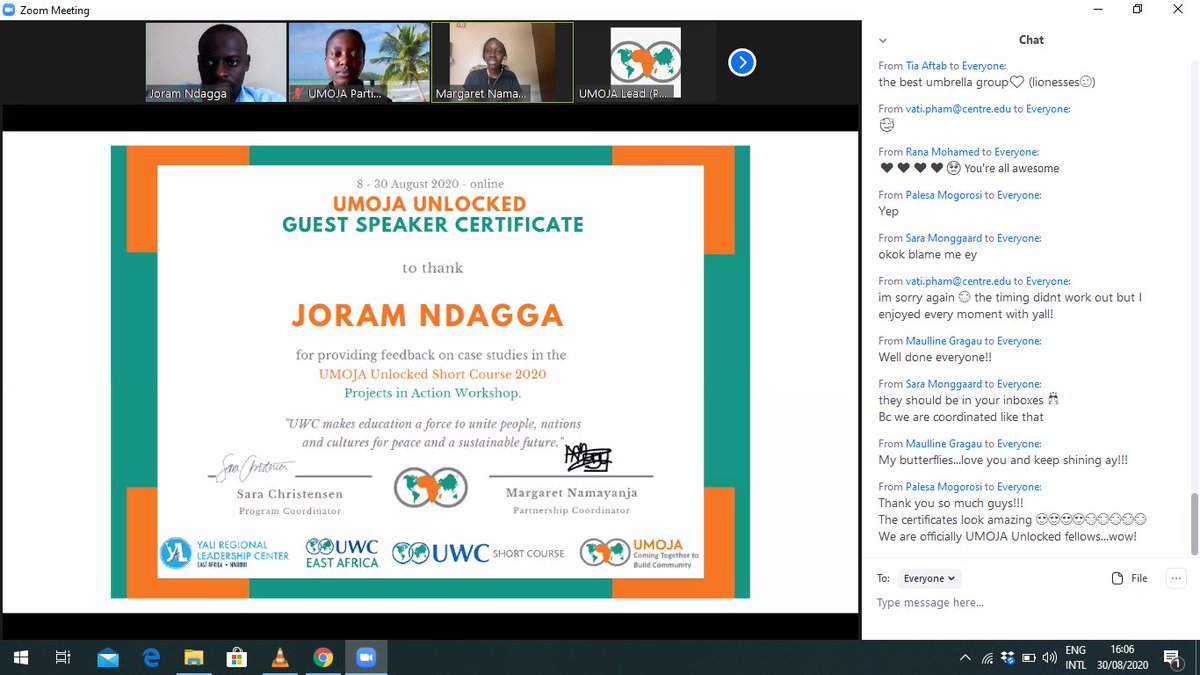This screenshot has height=675, width=1200.
Task: Click sender 'Sara Monggaard' above 'okok blame me ey'
Action: (944, 238)
